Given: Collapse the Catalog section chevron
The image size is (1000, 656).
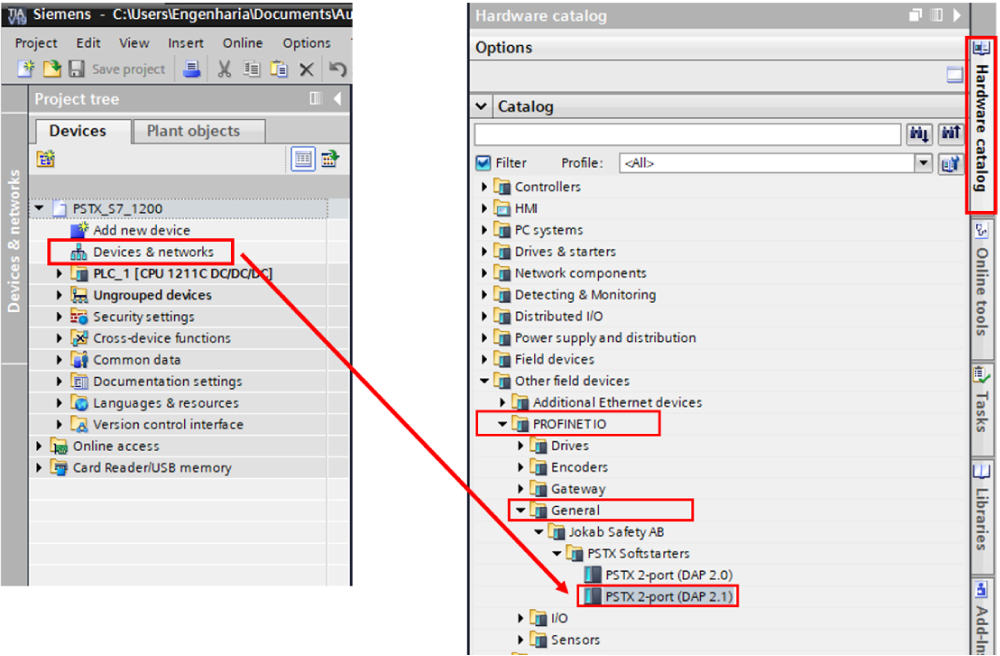Looking at the screenshot, I should [x=482, y=106].
